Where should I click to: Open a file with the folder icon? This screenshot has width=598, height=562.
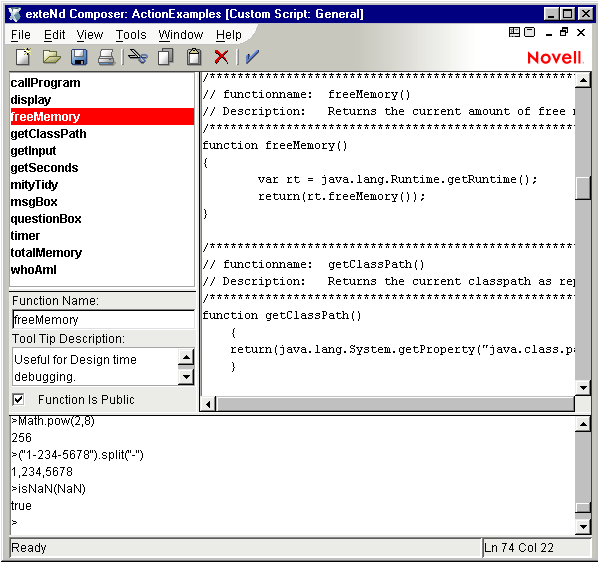tap(51, 57)
